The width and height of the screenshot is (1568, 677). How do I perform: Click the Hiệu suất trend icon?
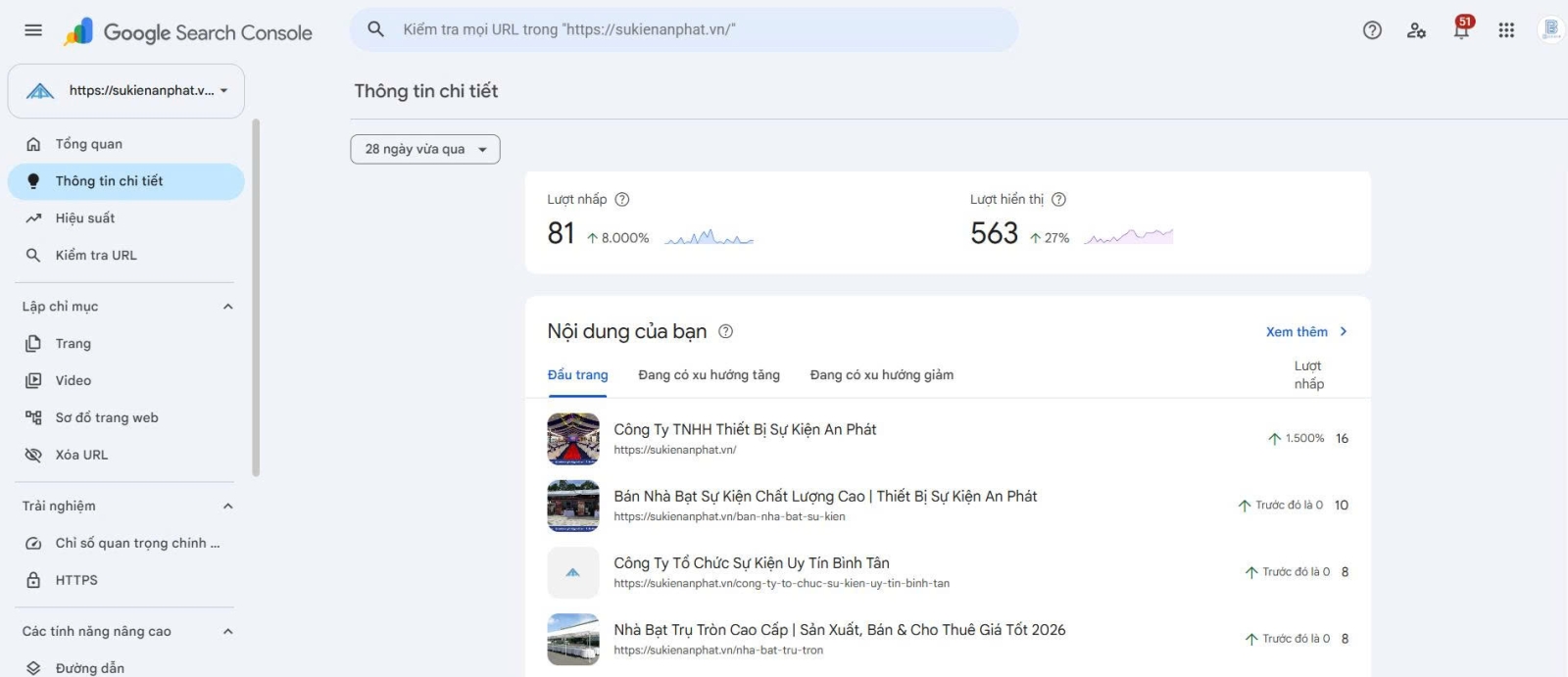(x=33, y=218)
